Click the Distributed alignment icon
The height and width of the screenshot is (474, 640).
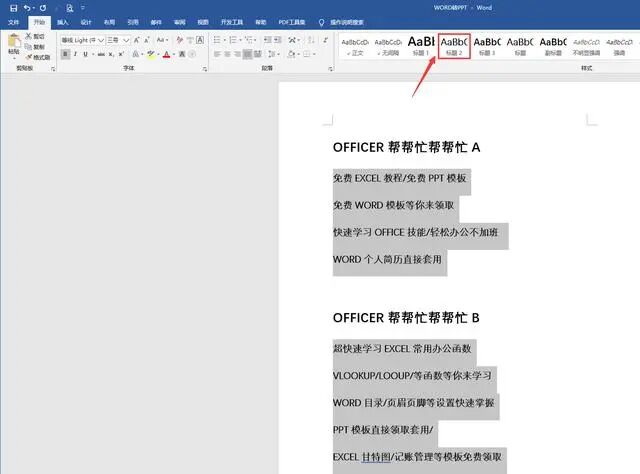coord(258,54)
